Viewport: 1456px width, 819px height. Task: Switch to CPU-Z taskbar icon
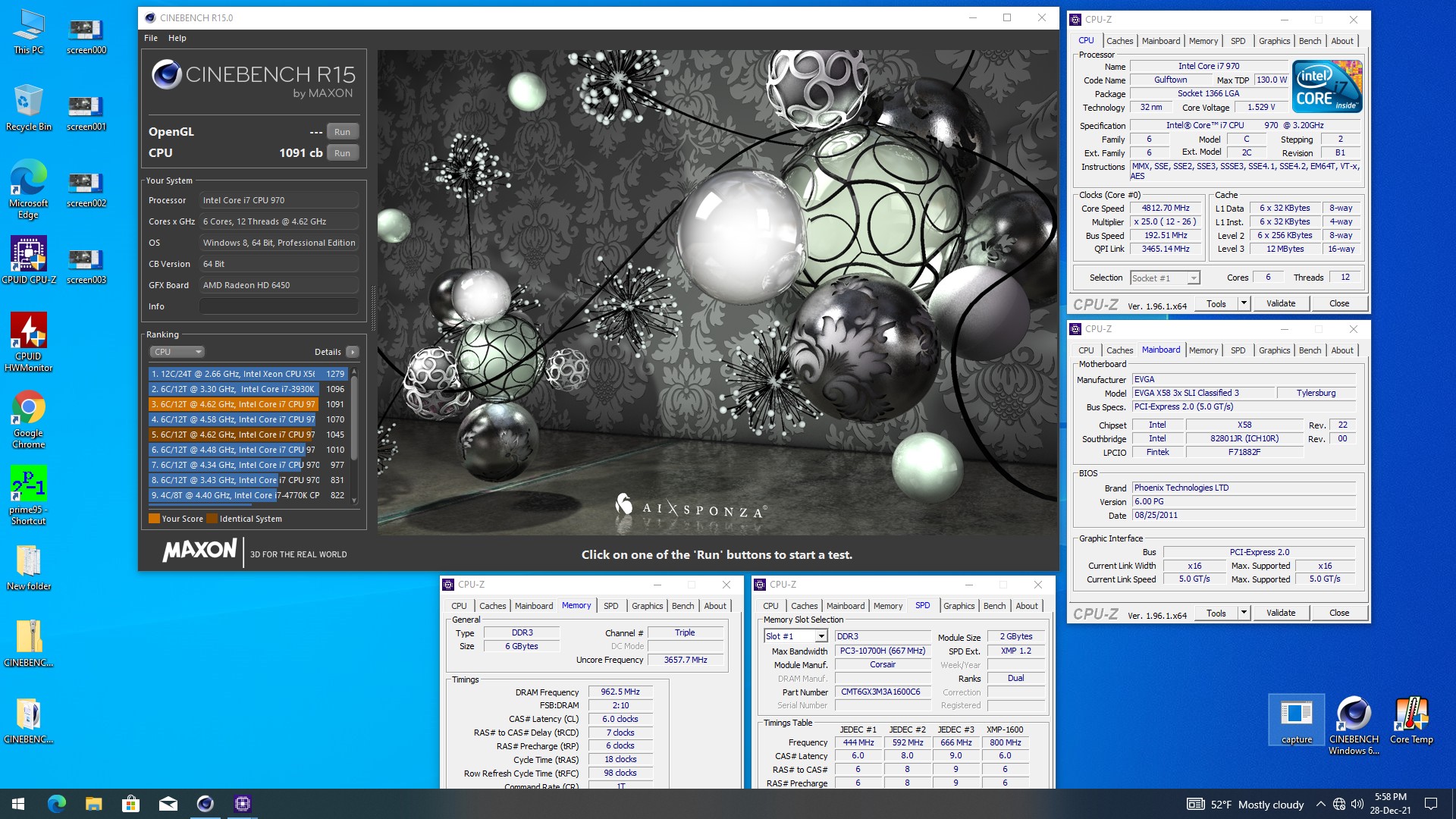point(243,804)
